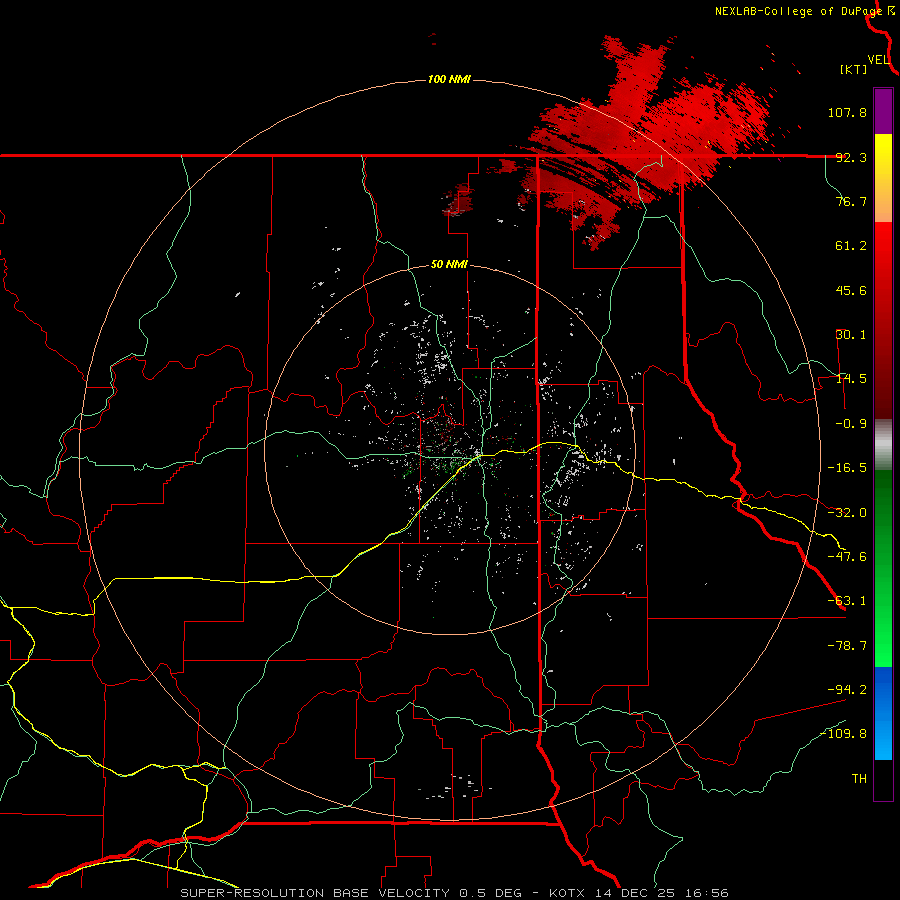Click the 92.3 legend value
Image resolution: width=900 pixels, height=900 pixels.
(x=851, y=157)
